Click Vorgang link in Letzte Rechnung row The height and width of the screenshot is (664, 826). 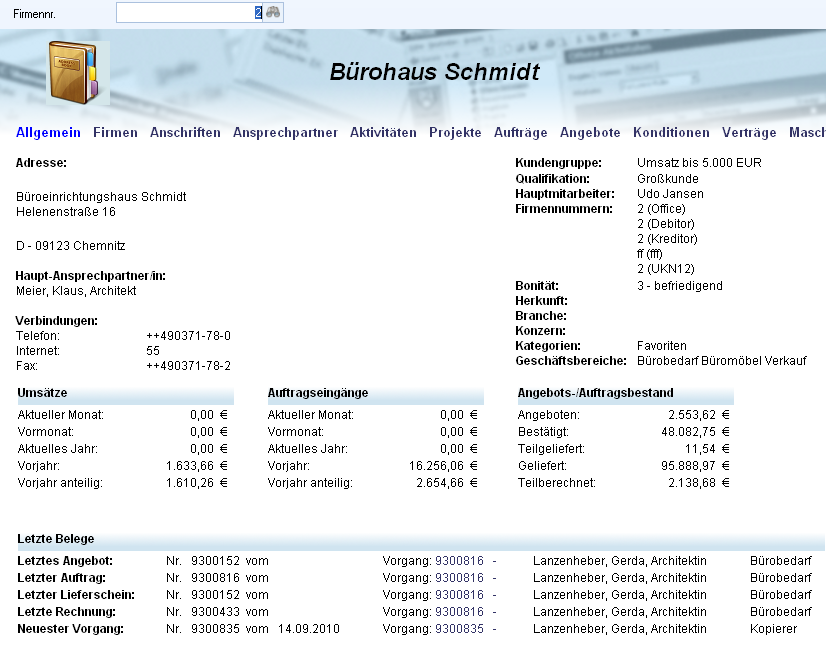coord(459,612)
